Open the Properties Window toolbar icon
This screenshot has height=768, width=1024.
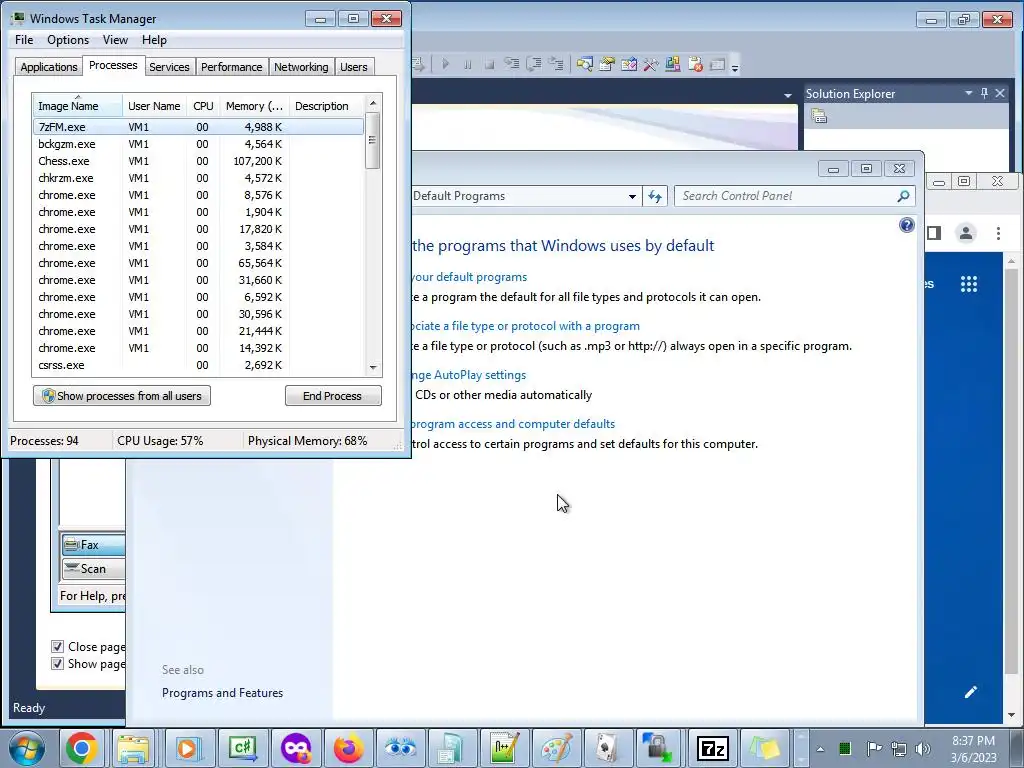607,64
